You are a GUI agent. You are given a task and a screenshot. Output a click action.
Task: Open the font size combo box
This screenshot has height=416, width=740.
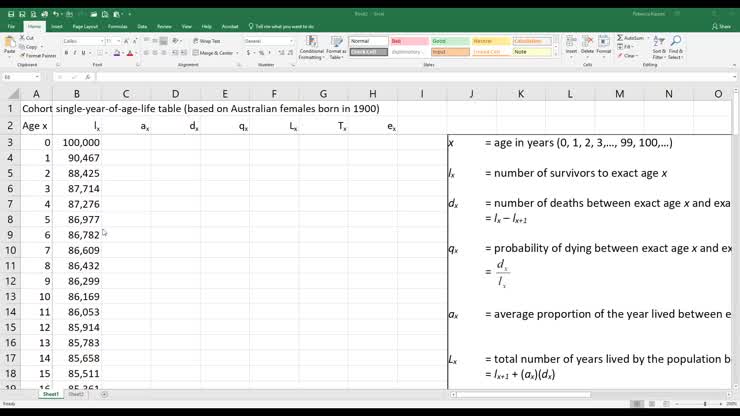[x=113, y=42]
